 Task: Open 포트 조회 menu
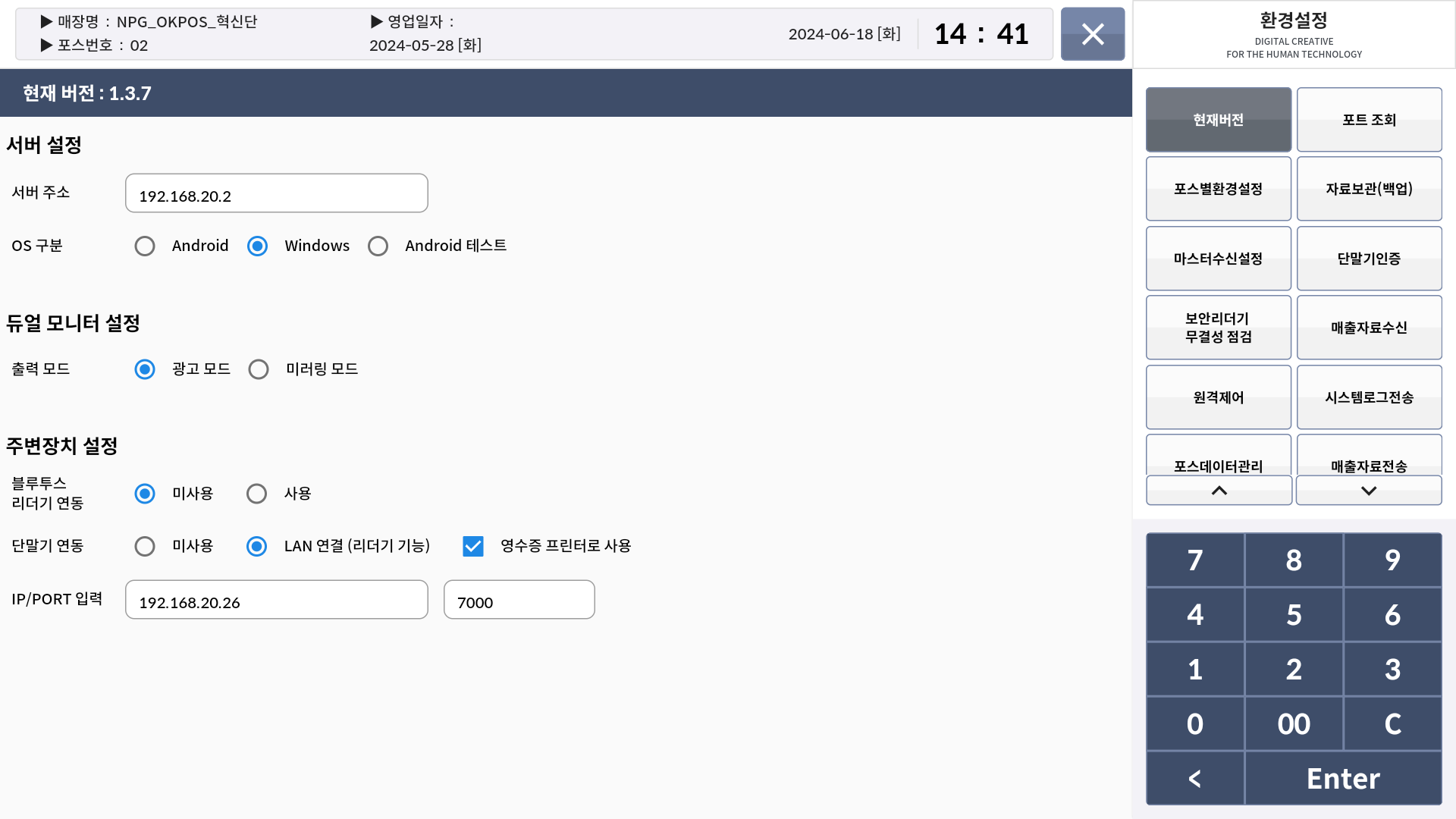click(1369, 120)
